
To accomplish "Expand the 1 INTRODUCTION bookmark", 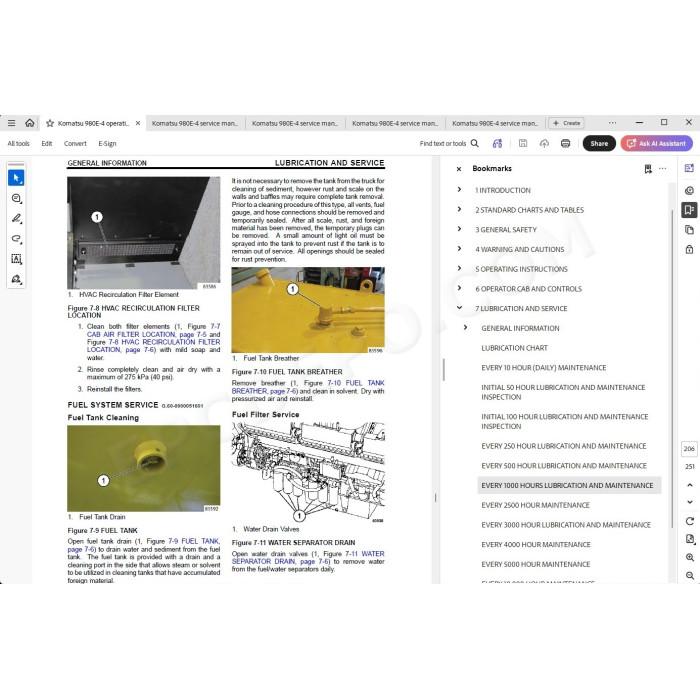I will pyautogui.click(x=459, y=190).
